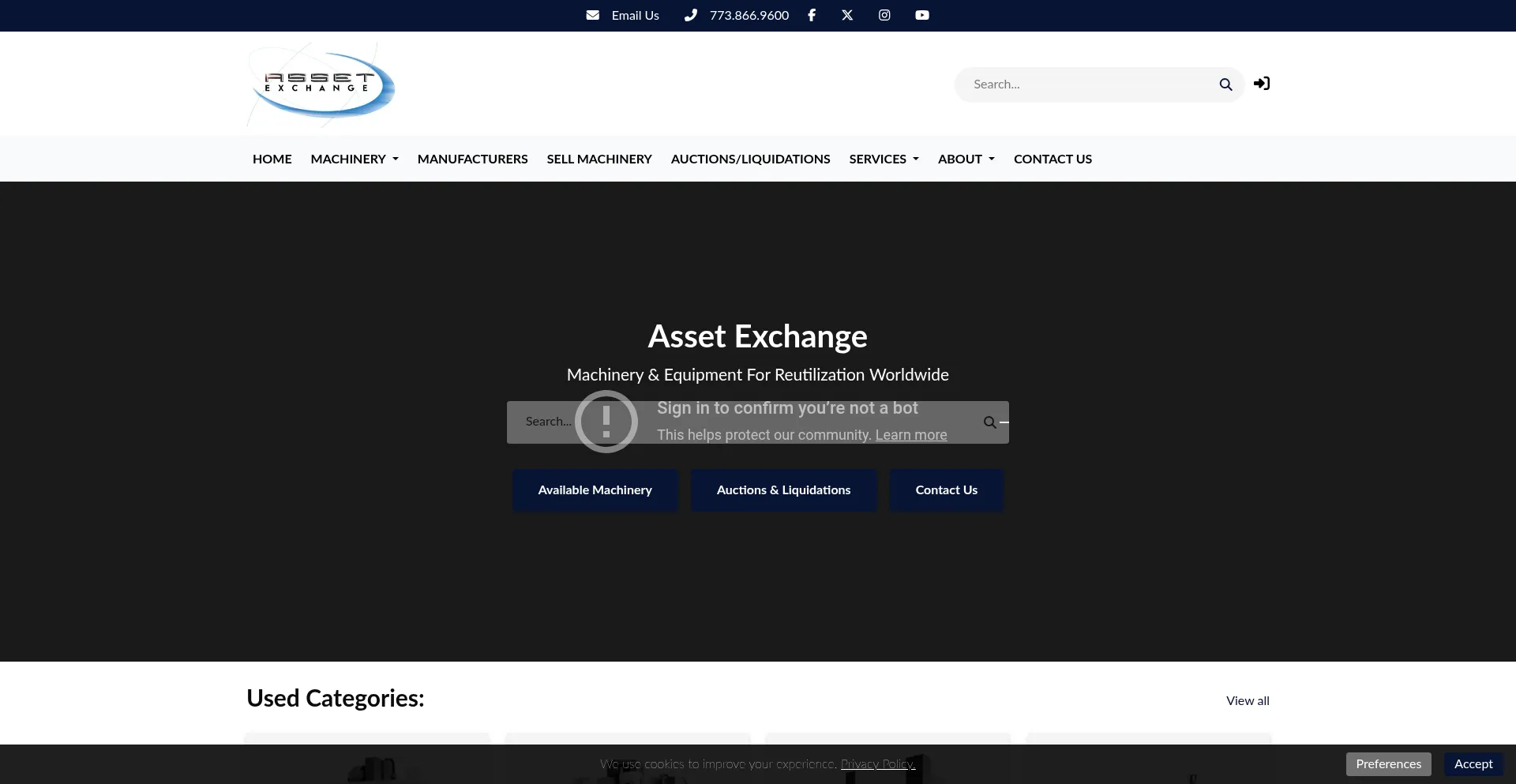Click the hero search magnifier icon
Viewport: 1516px width, 784px height.
(990, 422)
